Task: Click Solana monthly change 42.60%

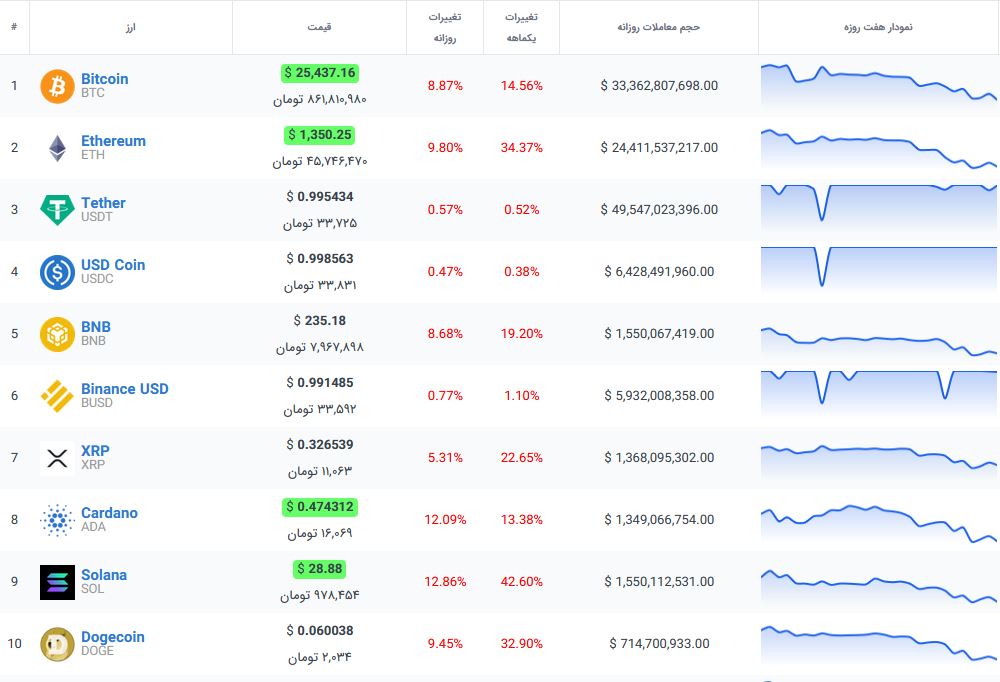Action: tap(521, 581)
